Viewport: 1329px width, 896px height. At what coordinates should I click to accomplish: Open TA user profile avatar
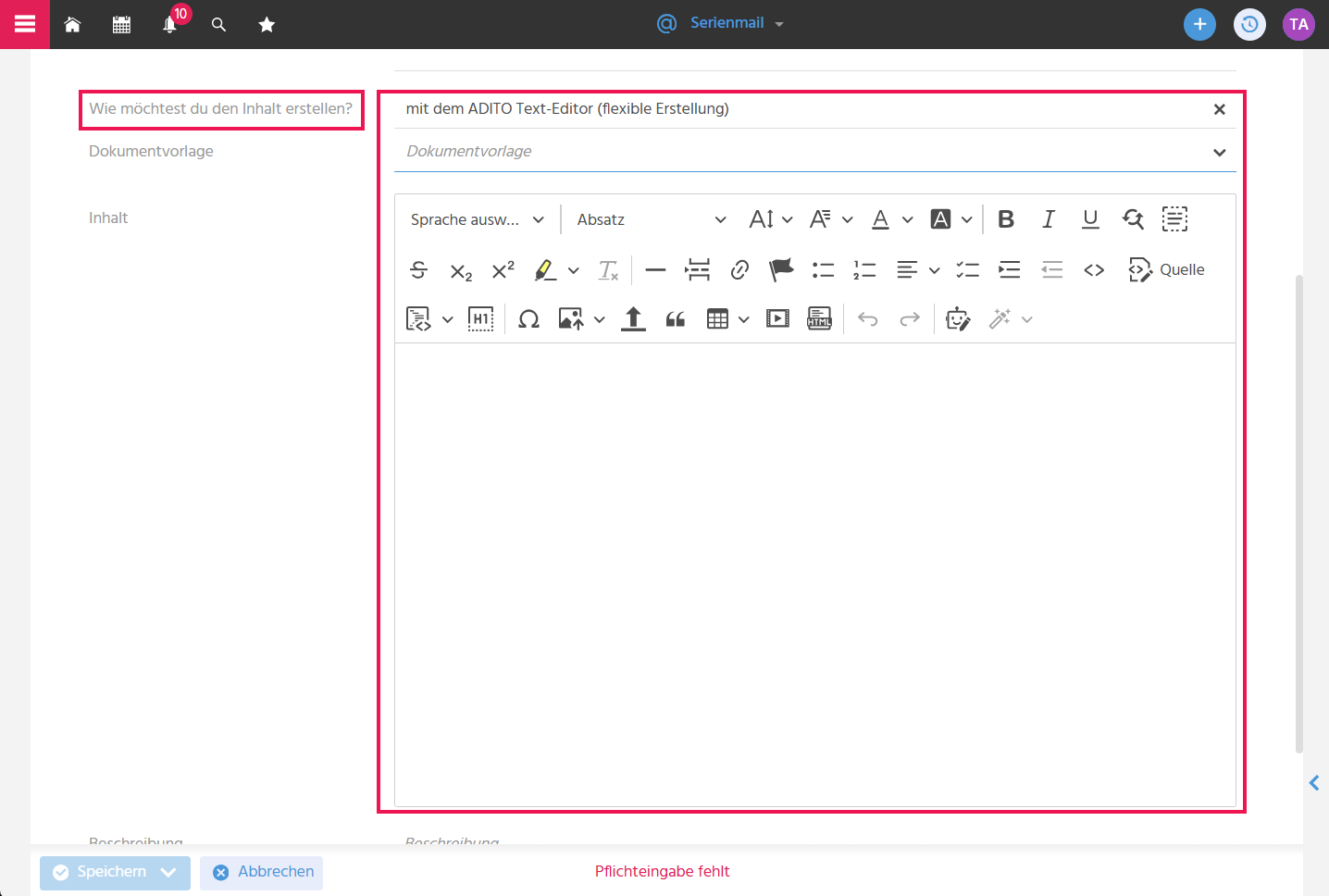[1298, 24]
